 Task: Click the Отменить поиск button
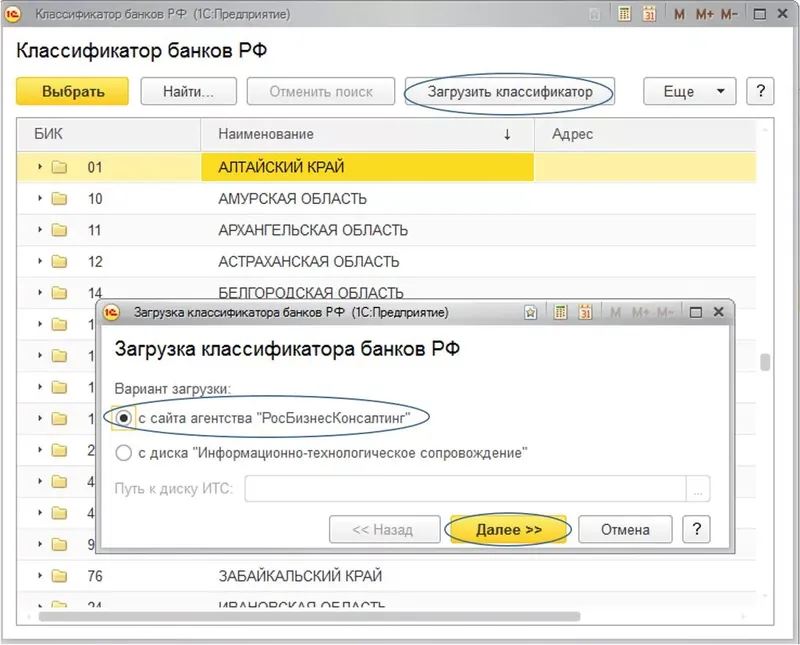[x=321, y=91]
